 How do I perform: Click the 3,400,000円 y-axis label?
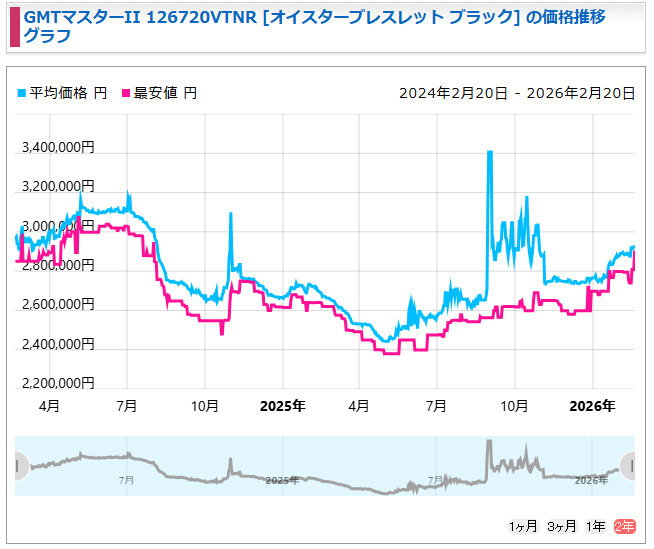pyautogui.click(x=58, y=148)
